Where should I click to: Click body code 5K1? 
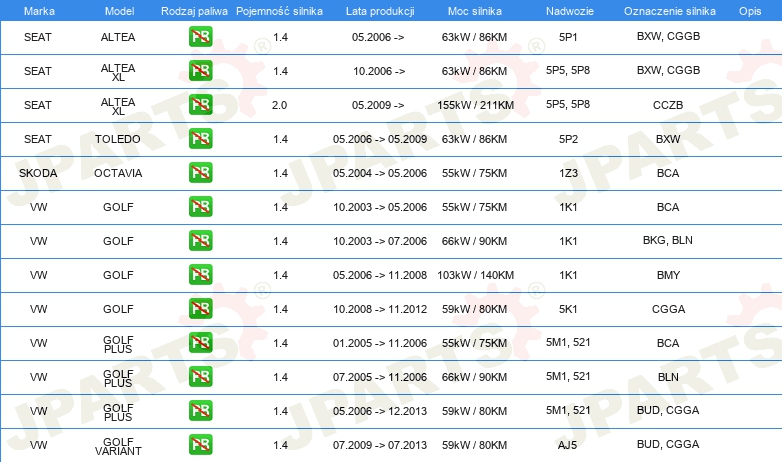click(x=568, y=309)
